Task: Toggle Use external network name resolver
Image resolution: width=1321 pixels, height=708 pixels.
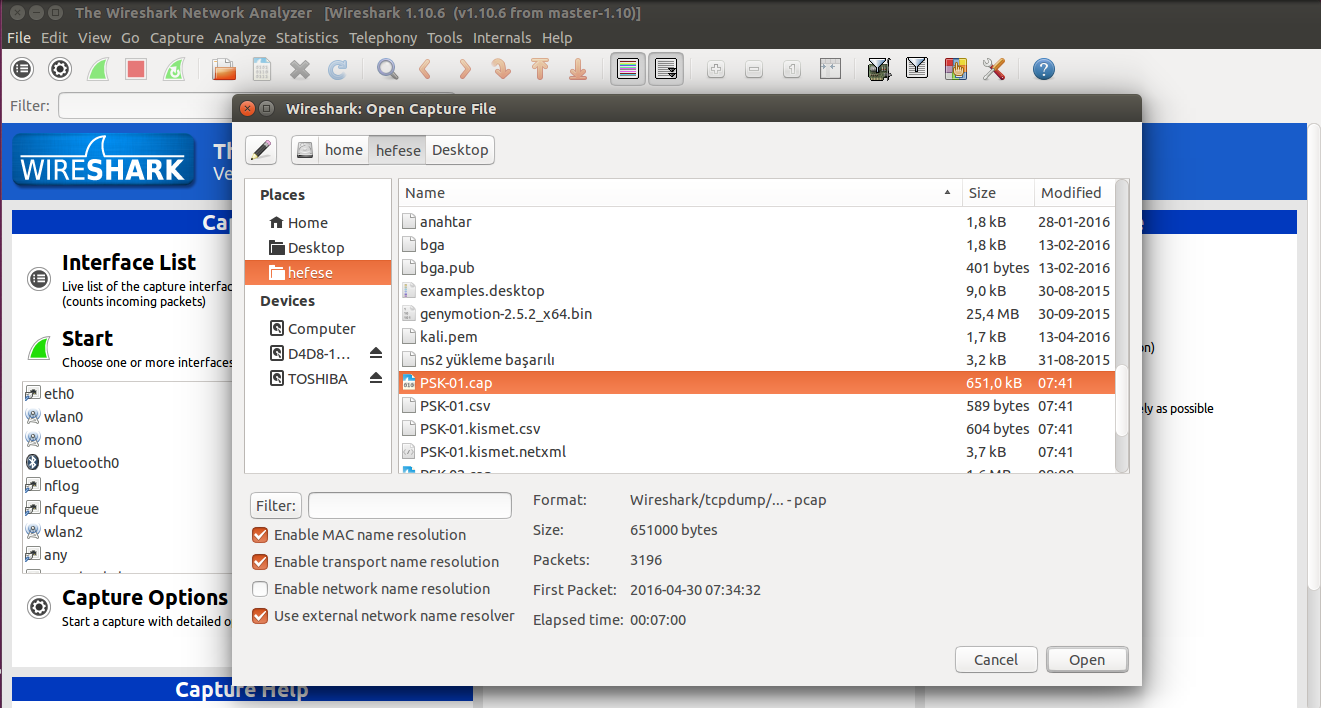Action: (260, 616)
